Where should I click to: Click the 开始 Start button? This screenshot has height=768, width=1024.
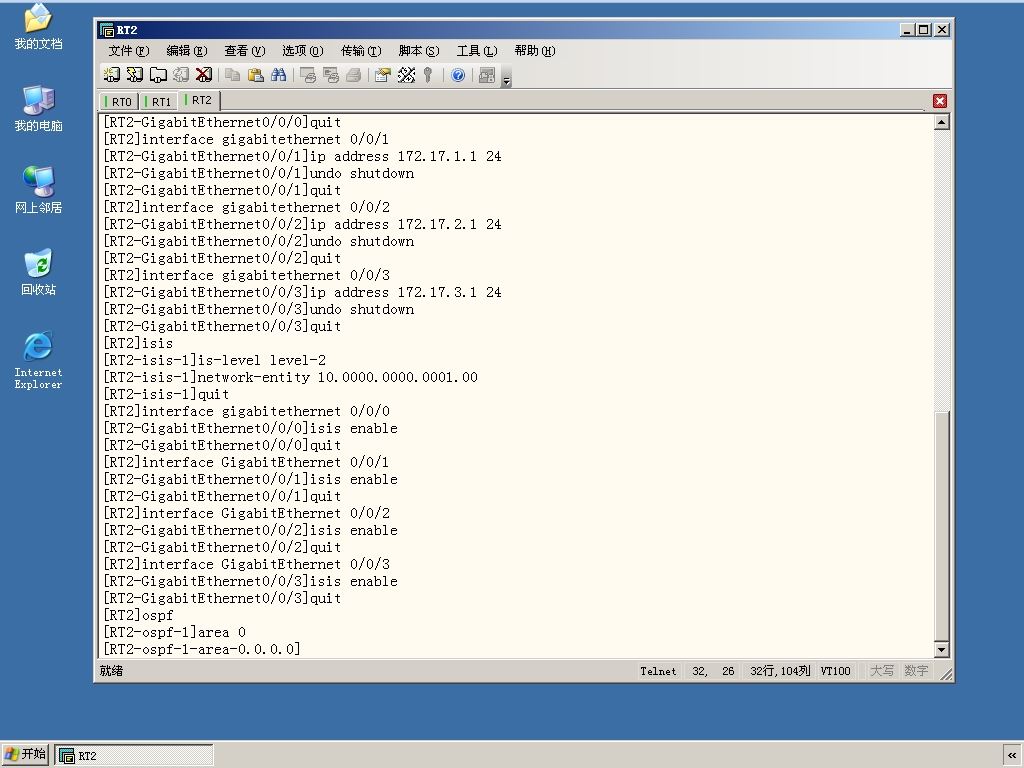[x=25, y=754]
